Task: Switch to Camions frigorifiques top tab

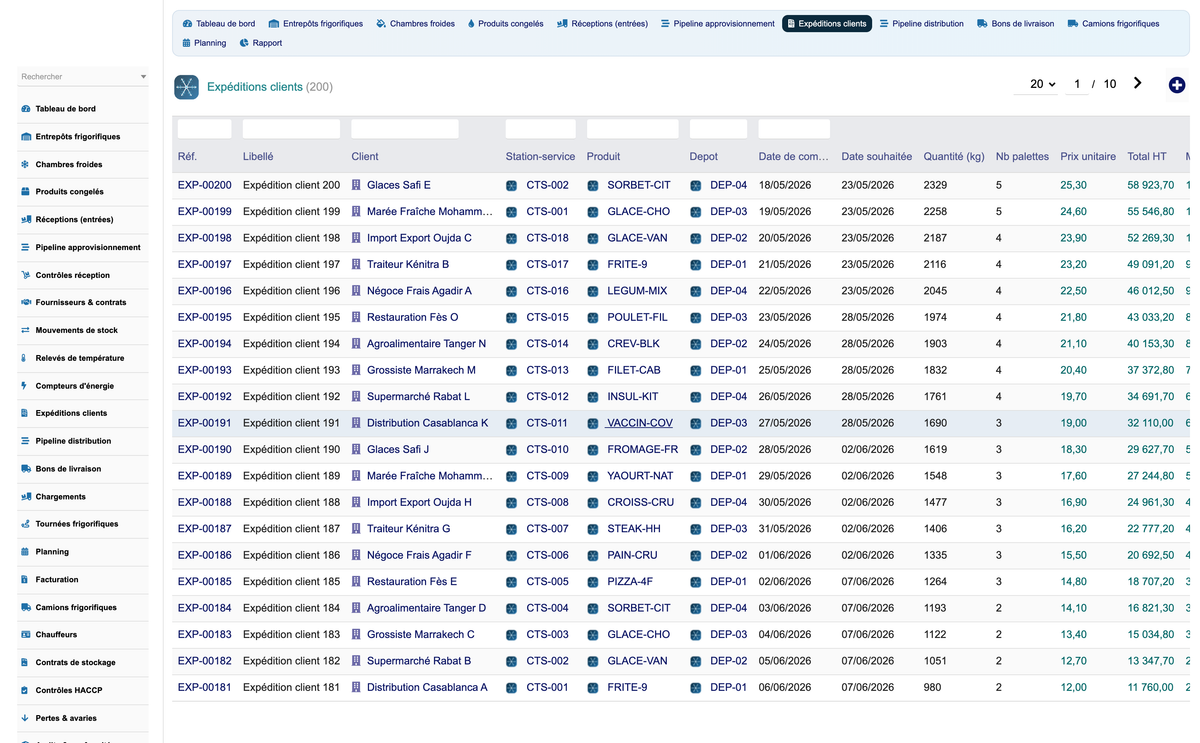Action: tap(1113, 24)
